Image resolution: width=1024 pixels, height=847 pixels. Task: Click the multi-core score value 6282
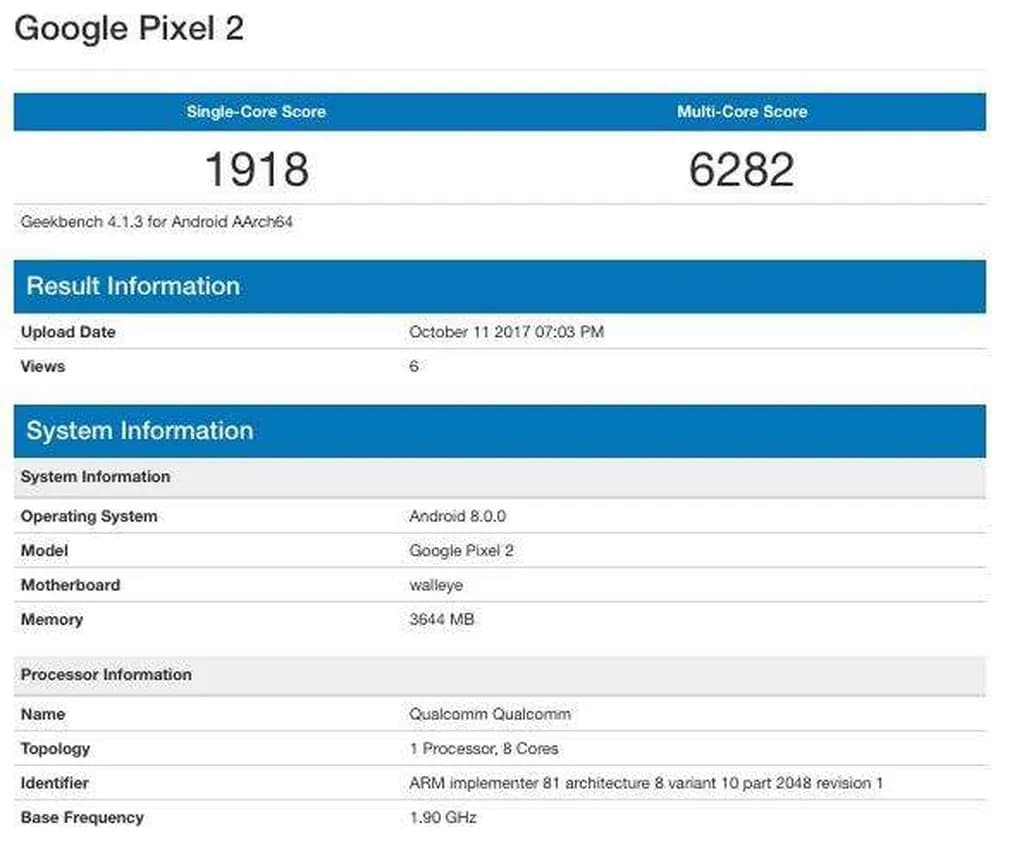742,169
